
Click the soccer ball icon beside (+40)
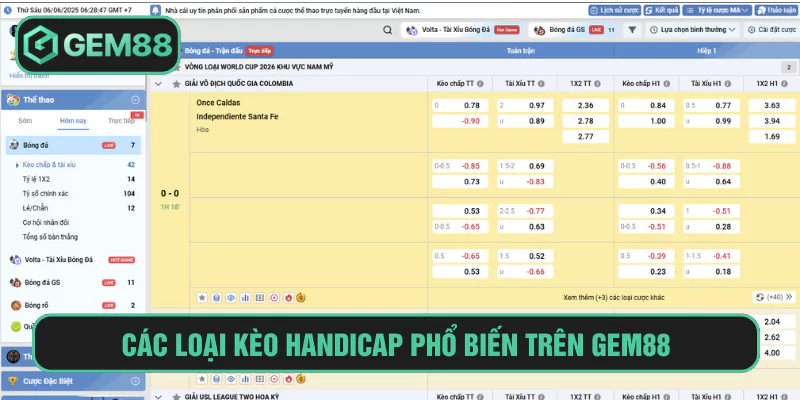coord(760,297)
